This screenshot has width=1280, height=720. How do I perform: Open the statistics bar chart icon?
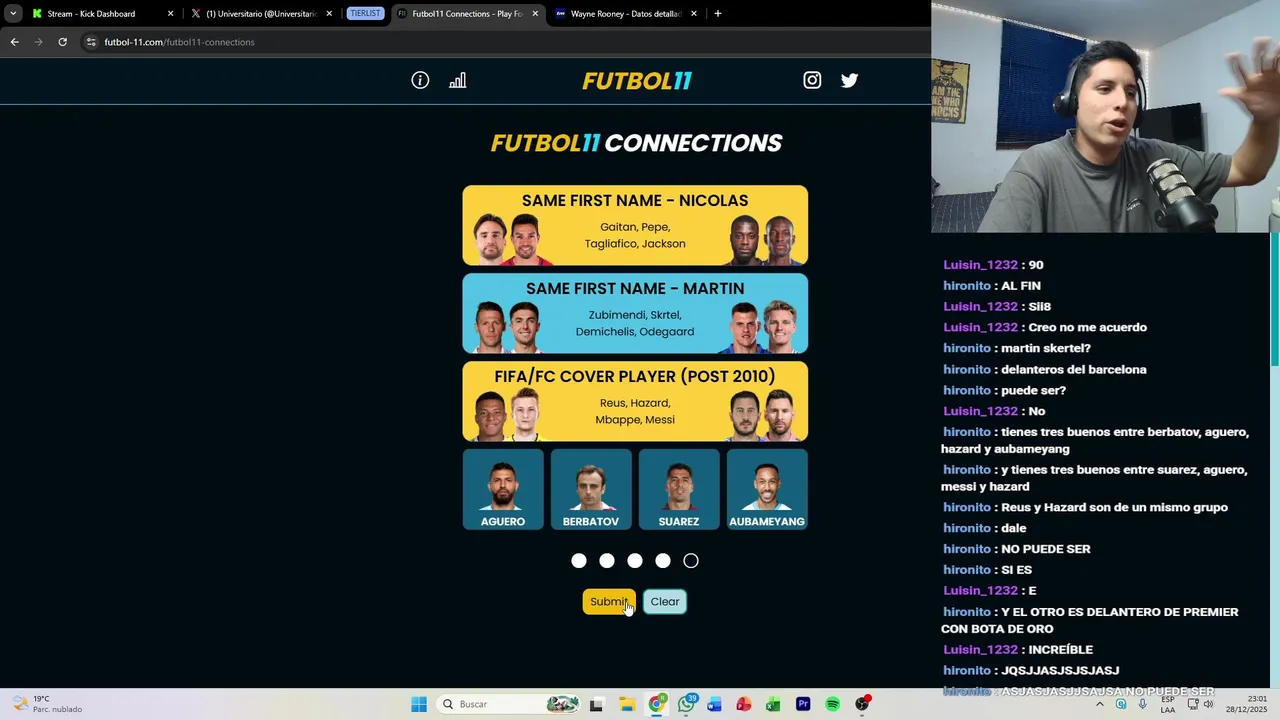[458, 80]
